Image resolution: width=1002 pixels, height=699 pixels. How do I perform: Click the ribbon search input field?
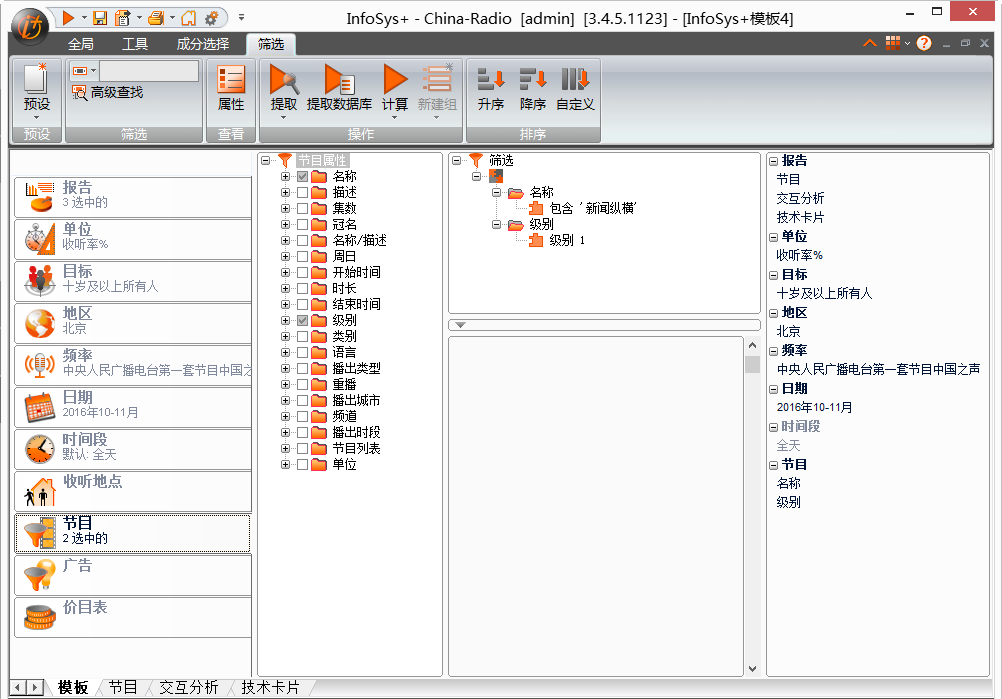pos(149,71)
